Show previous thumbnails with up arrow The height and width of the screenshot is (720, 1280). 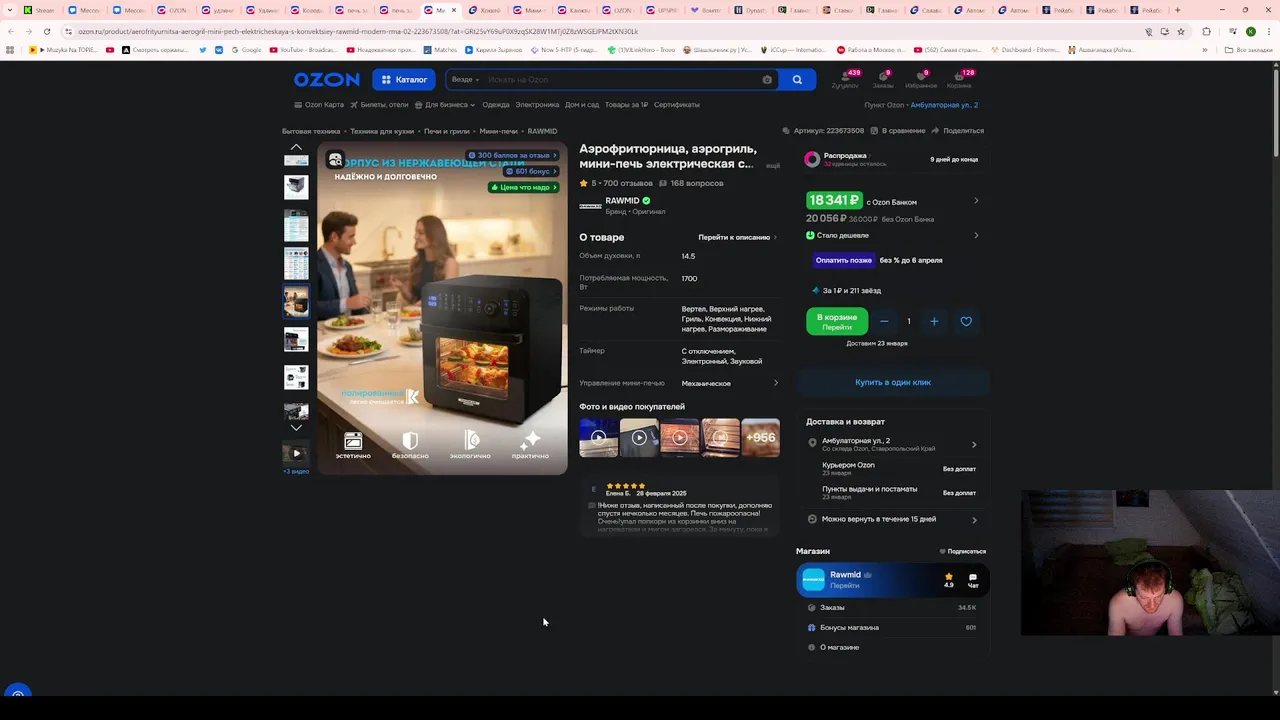pos(296,147)
